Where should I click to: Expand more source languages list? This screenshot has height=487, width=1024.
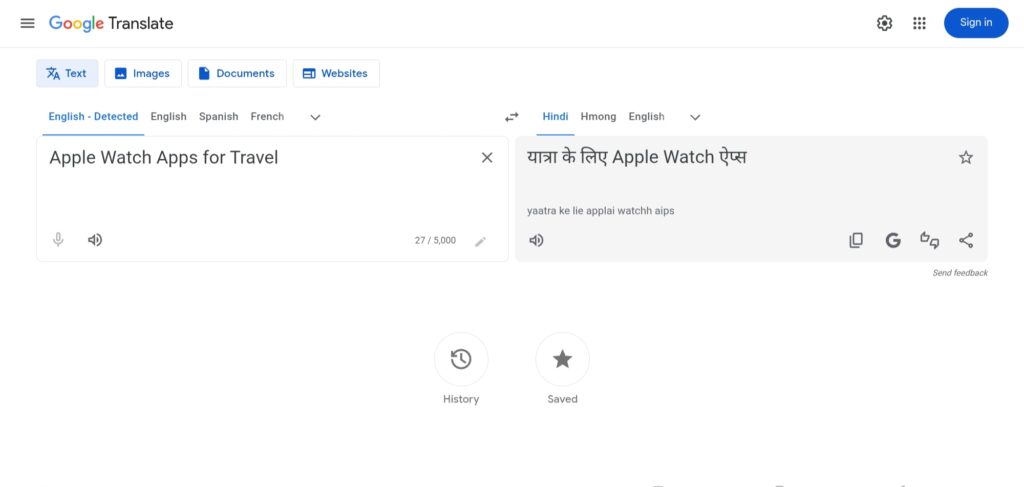tap(315, 118)
